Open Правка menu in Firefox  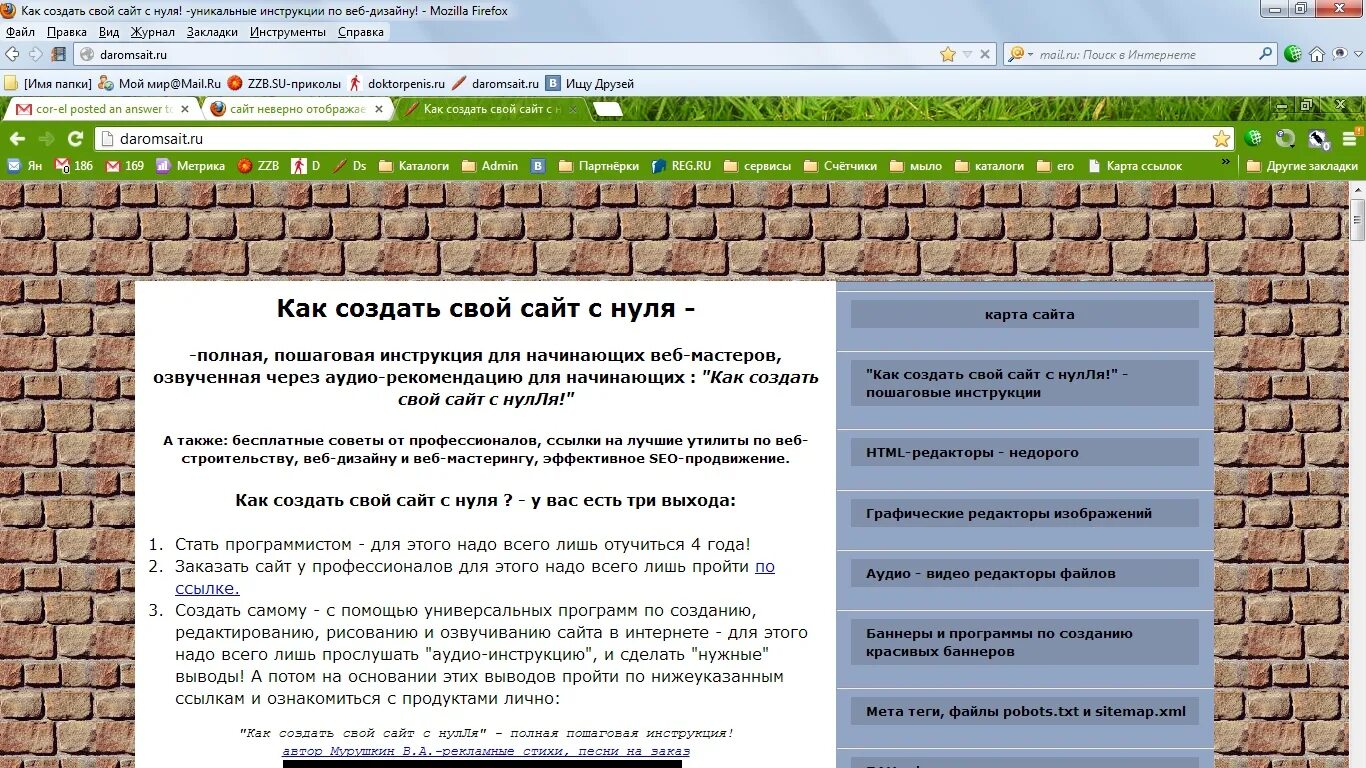(67, 32)
